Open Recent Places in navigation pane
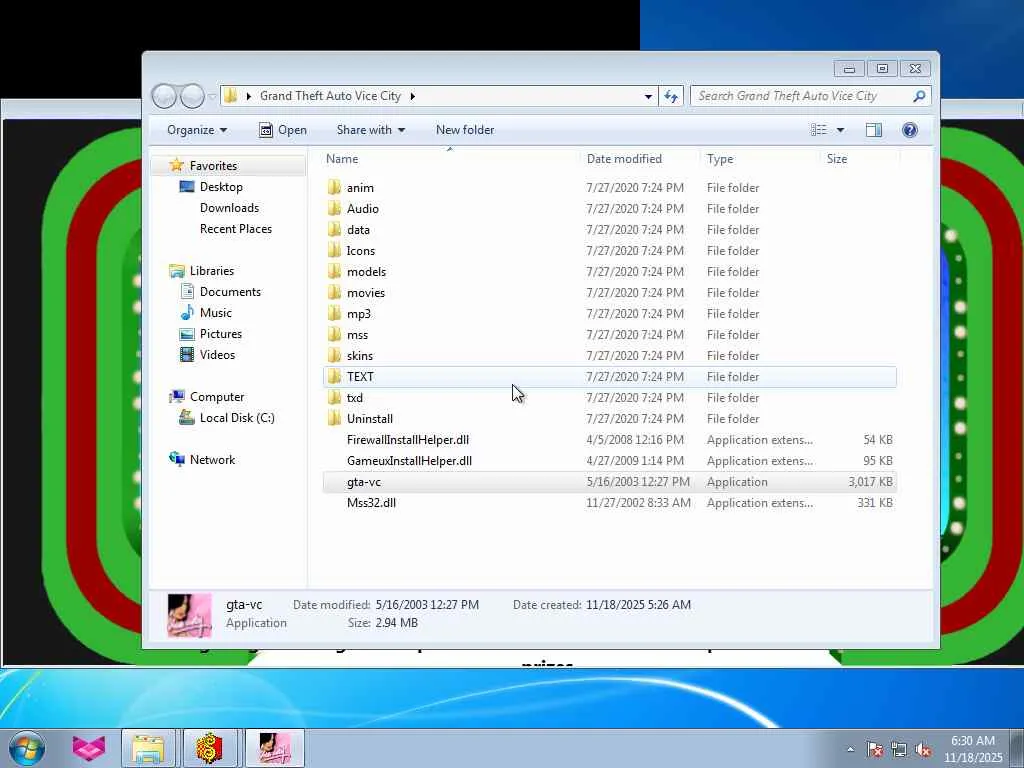The width and height of the screenshot is (1024, 768). coord(236,229)
